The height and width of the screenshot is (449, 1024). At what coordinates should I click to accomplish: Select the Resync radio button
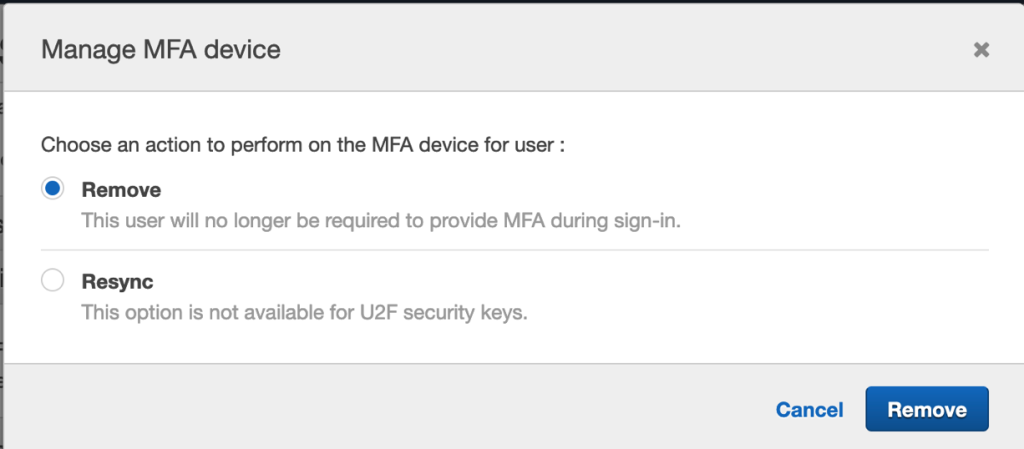pyautogui.click(x=53, y=281)
